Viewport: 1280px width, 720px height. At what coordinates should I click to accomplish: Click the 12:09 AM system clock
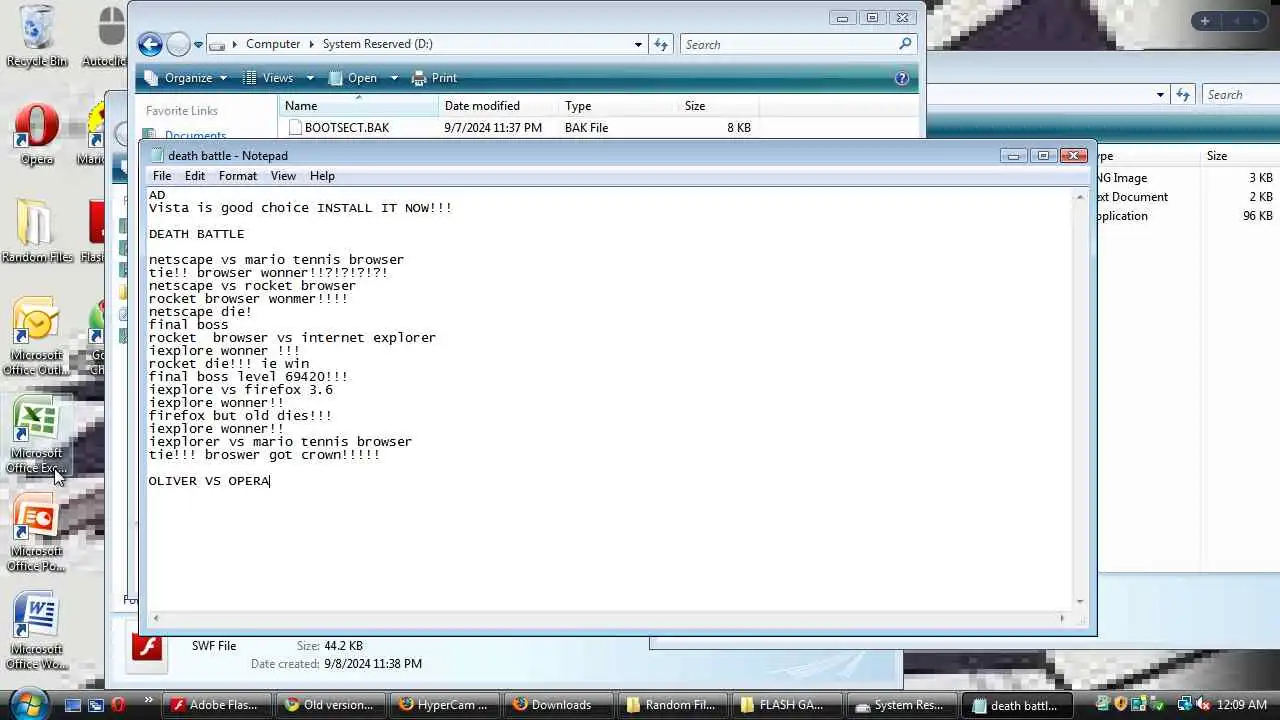(x=1243, y=705)
